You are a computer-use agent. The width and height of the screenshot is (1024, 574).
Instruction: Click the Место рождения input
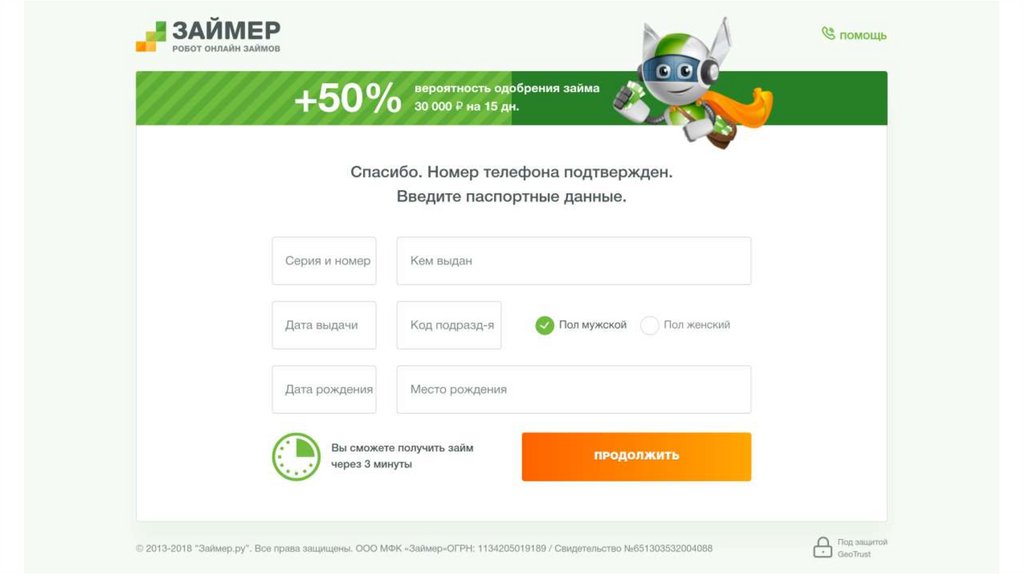[573, 389]
